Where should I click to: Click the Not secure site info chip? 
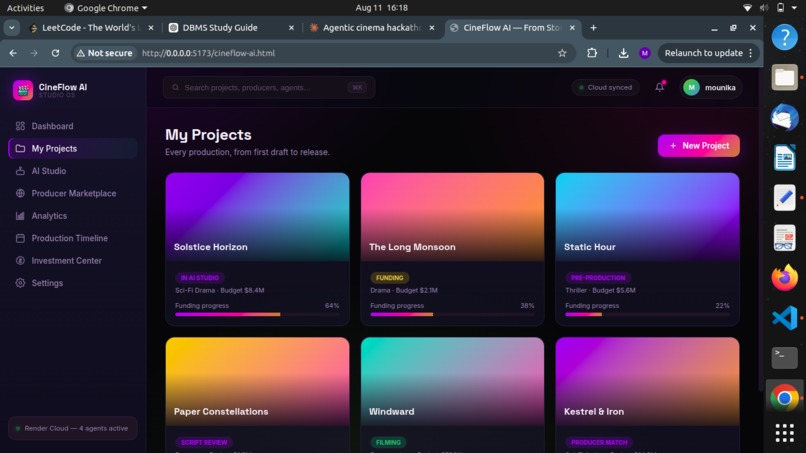click(x=104, y=53)
